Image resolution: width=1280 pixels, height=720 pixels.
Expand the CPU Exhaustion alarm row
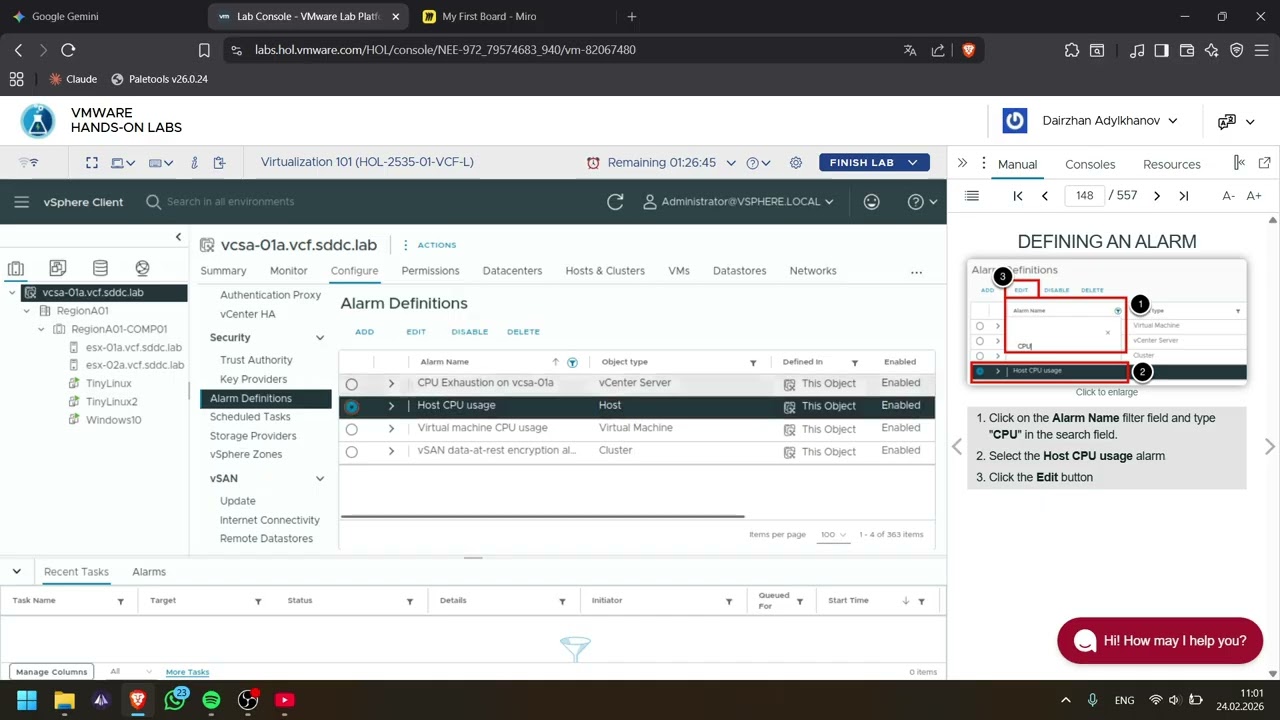(x=391, y=384)
